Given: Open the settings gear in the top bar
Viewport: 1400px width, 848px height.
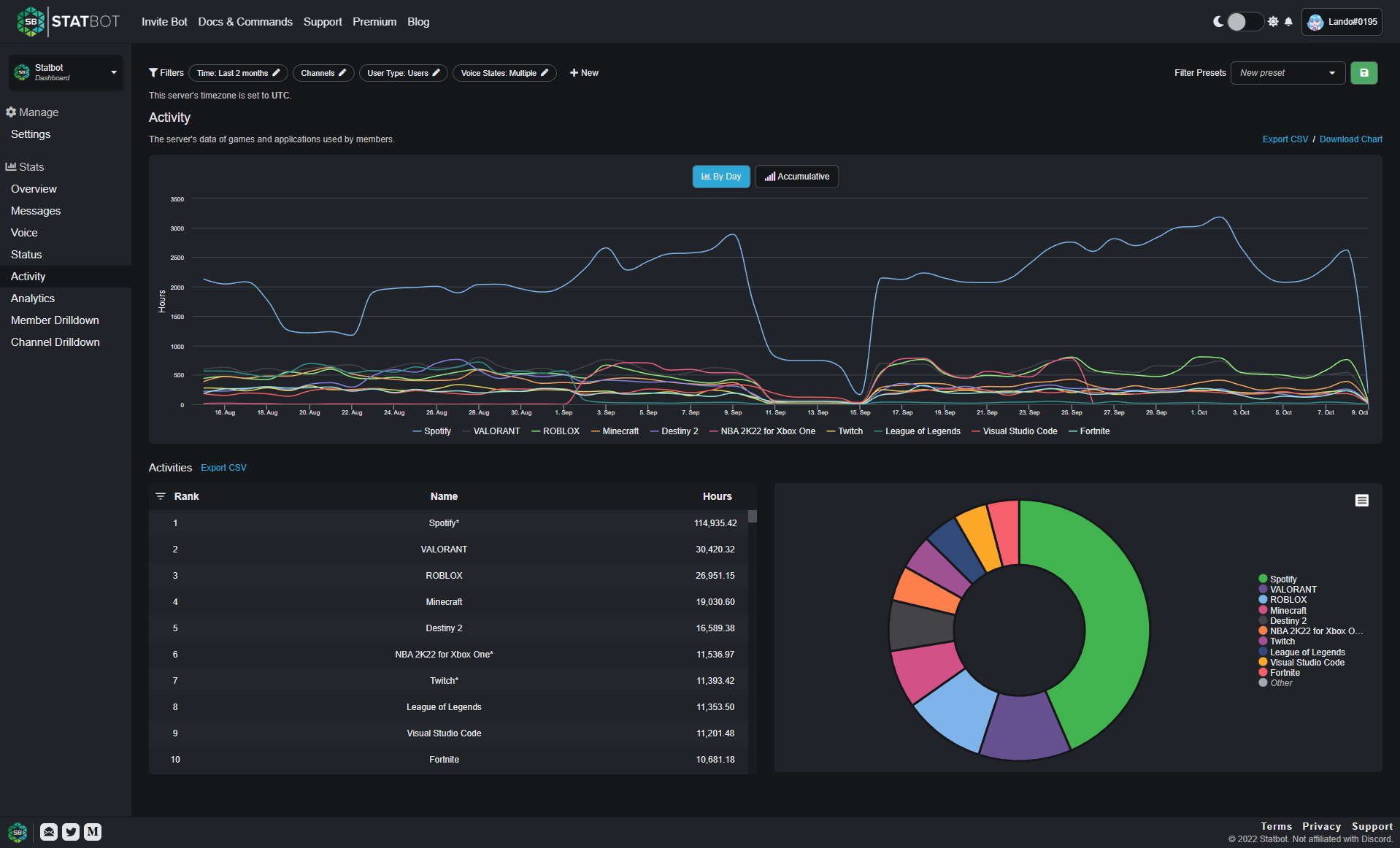Looking at the screenshot, I should click(1273, 22).
